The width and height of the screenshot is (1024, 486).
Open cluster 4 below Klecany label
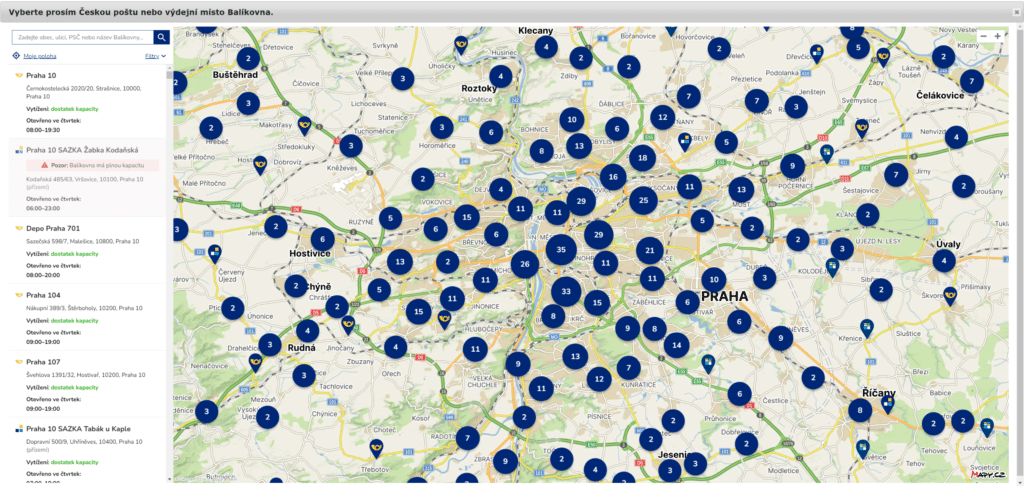[546, 47]
